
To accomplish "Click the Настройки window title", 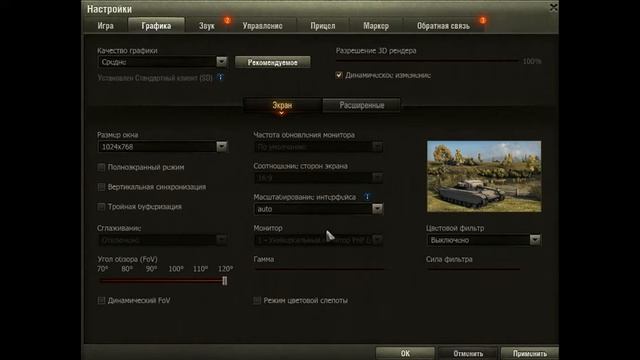I will pyautogui.click(x=109, y=9).
